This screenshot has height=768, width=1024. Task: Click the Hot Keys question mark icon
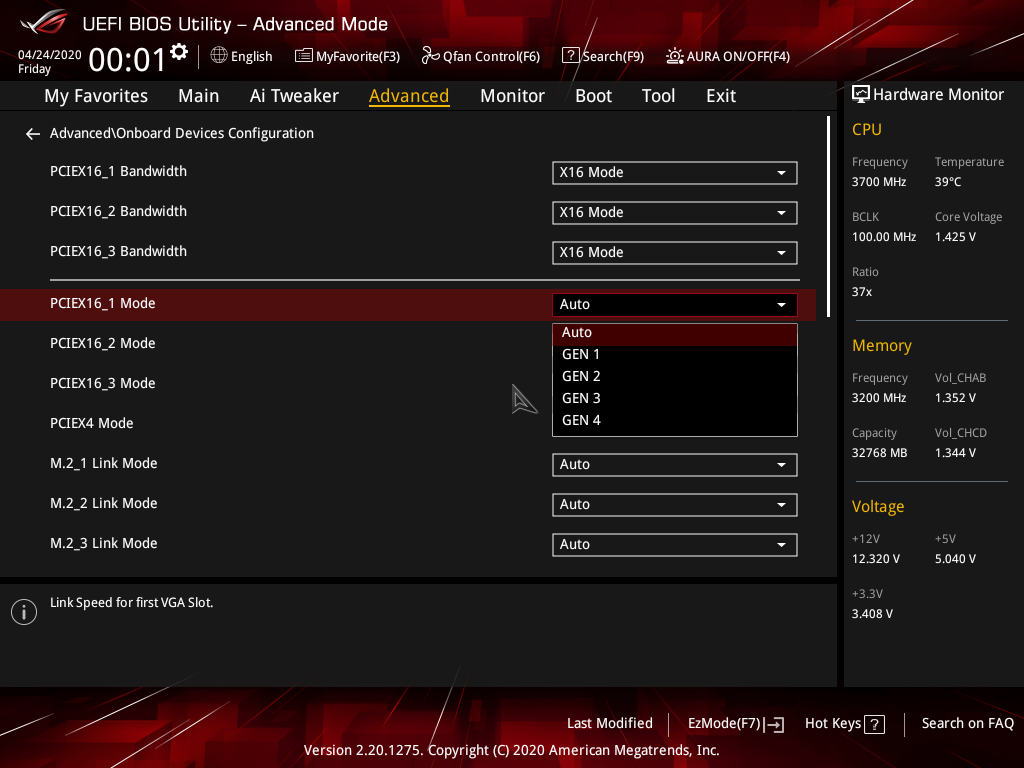click(874, 724)
